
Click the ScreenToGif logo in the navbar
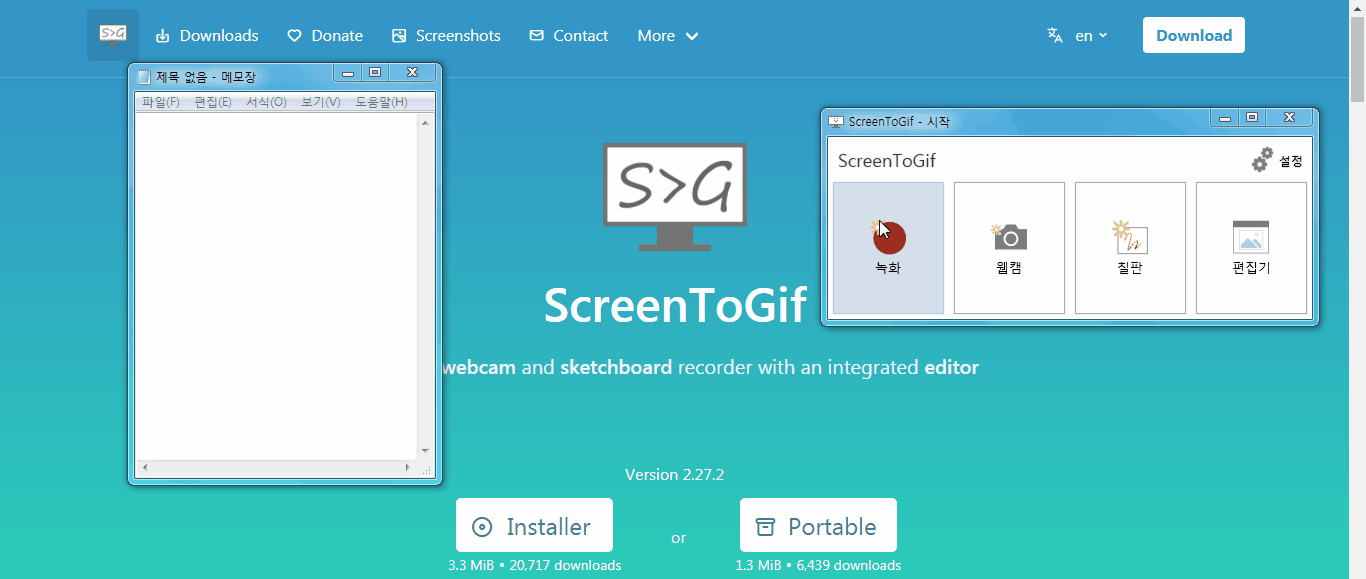[113, 35]
